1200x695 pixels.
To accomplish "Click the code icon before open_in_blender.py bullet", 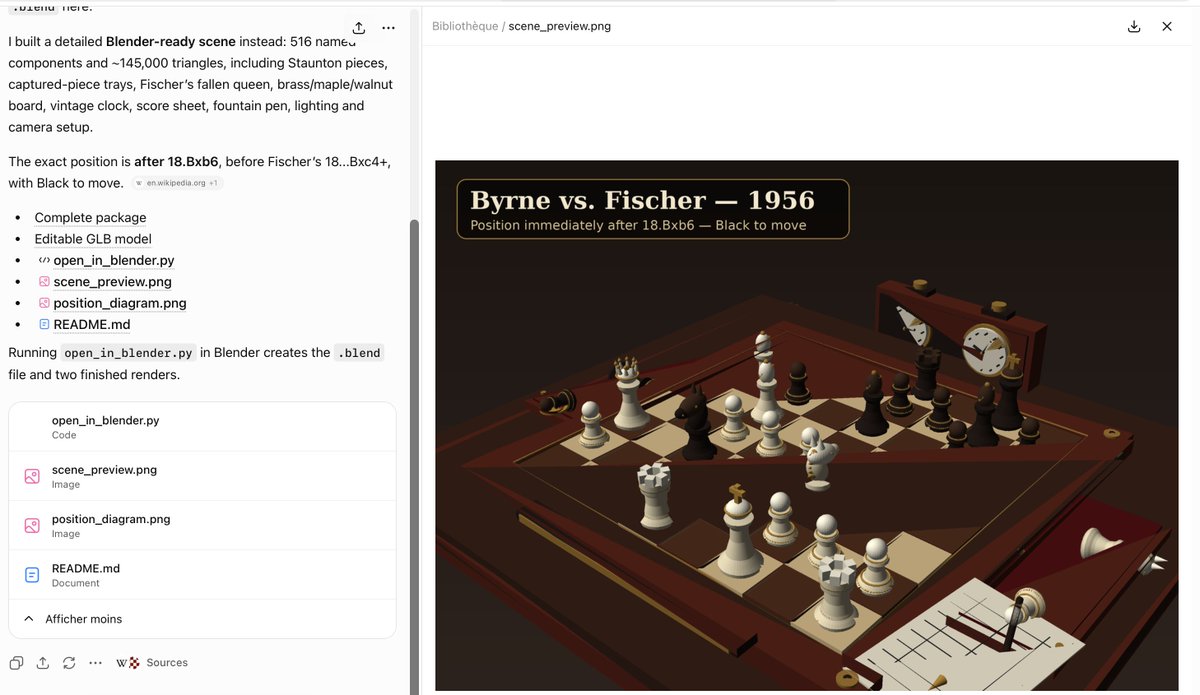I will (44, 260).
